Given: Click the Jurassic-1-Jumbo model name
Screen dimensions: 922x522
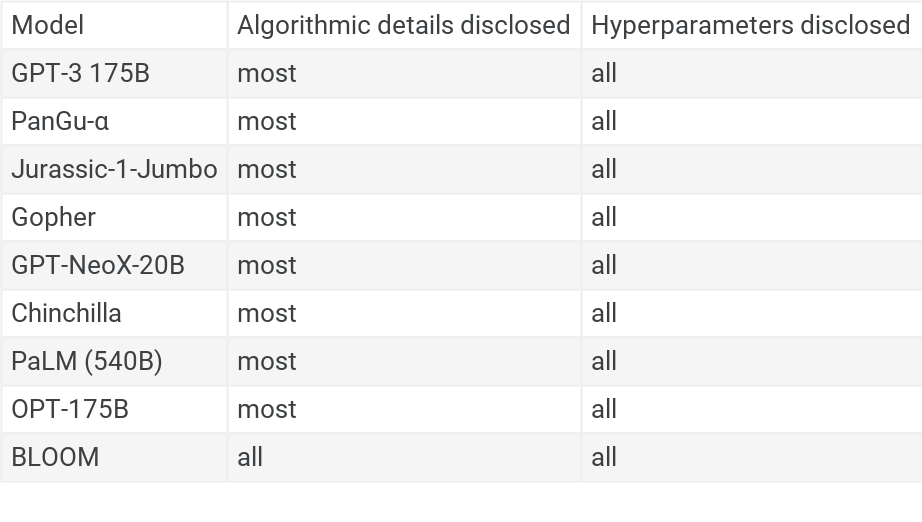Looking at the screenshot, I should coord(114,169).
